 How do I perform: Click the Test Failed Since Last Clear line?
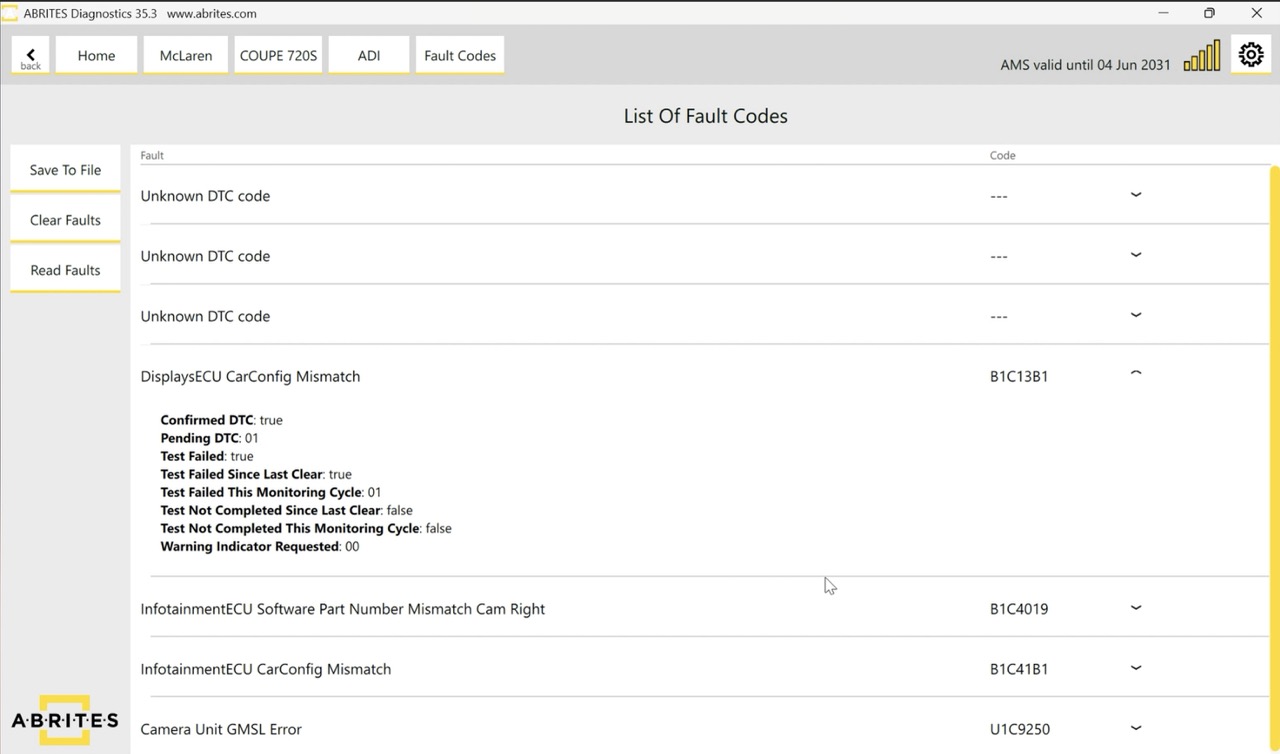click(256, 474)
